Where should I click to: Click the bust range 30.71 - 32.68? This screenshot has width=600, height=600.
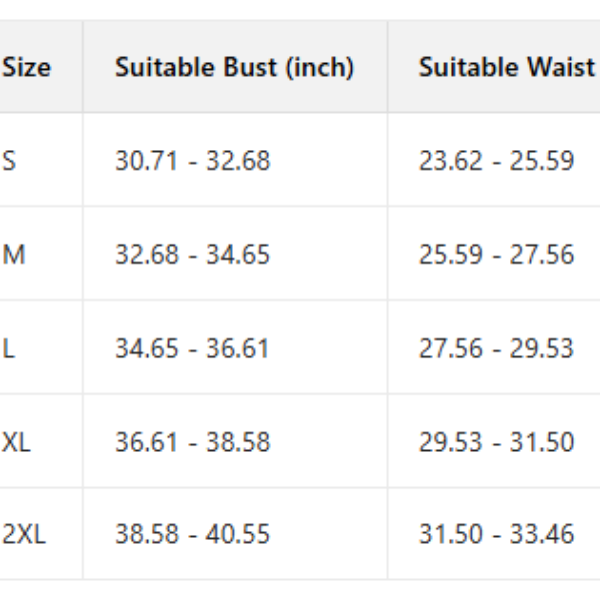tap(192, 160)
